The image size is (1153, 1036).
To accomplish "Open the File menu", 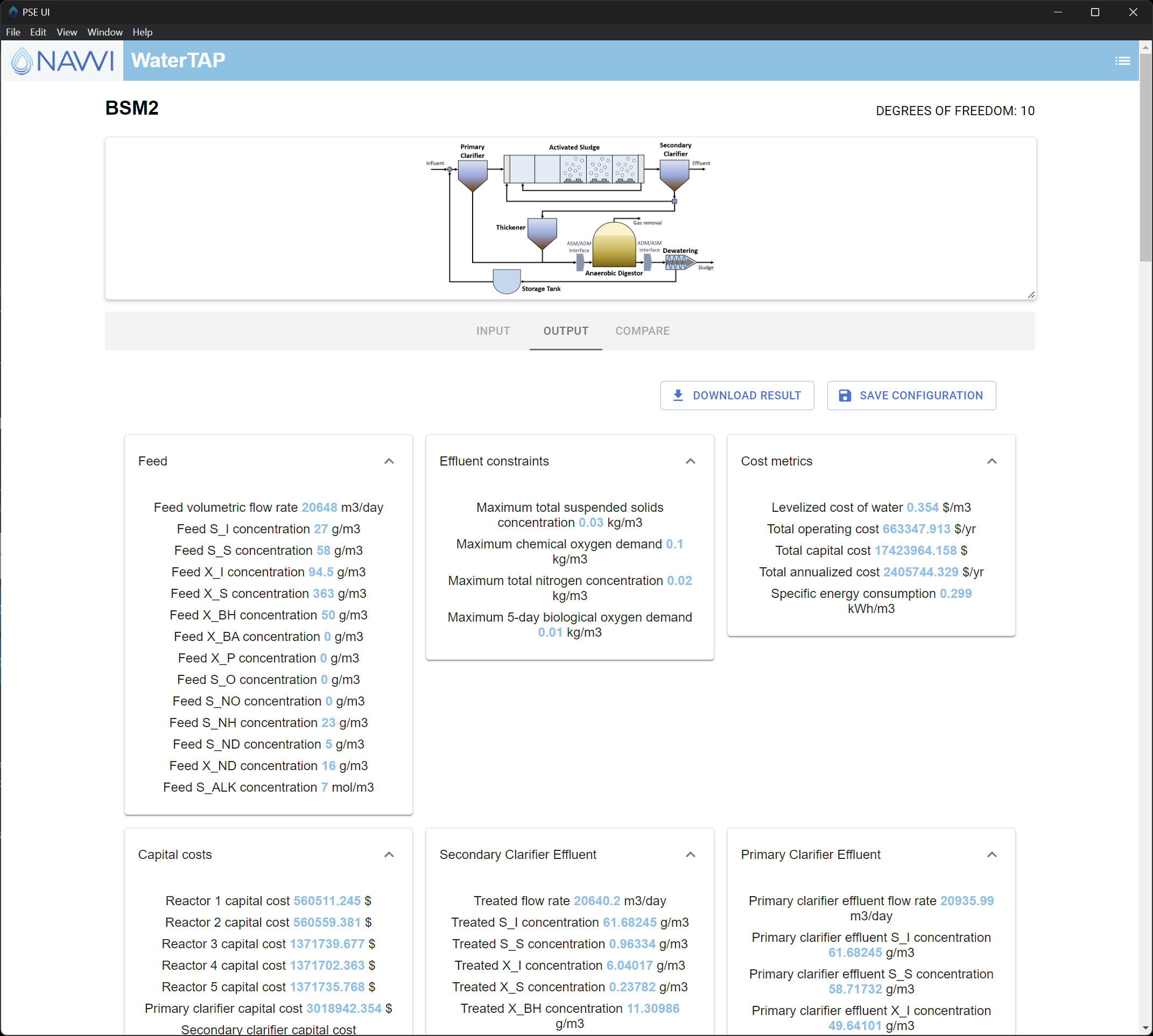I will coord(13,32).
